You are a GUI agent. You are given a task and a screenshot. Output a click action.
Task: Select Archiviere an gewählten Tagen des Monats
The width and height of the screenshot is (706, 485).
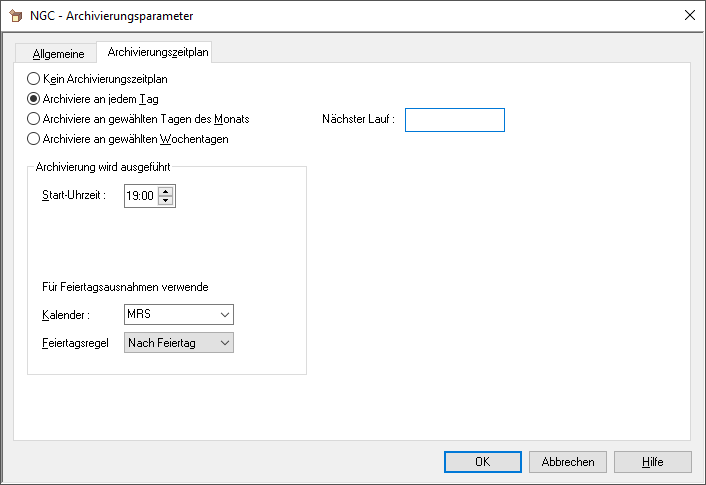tap(34, 119)
